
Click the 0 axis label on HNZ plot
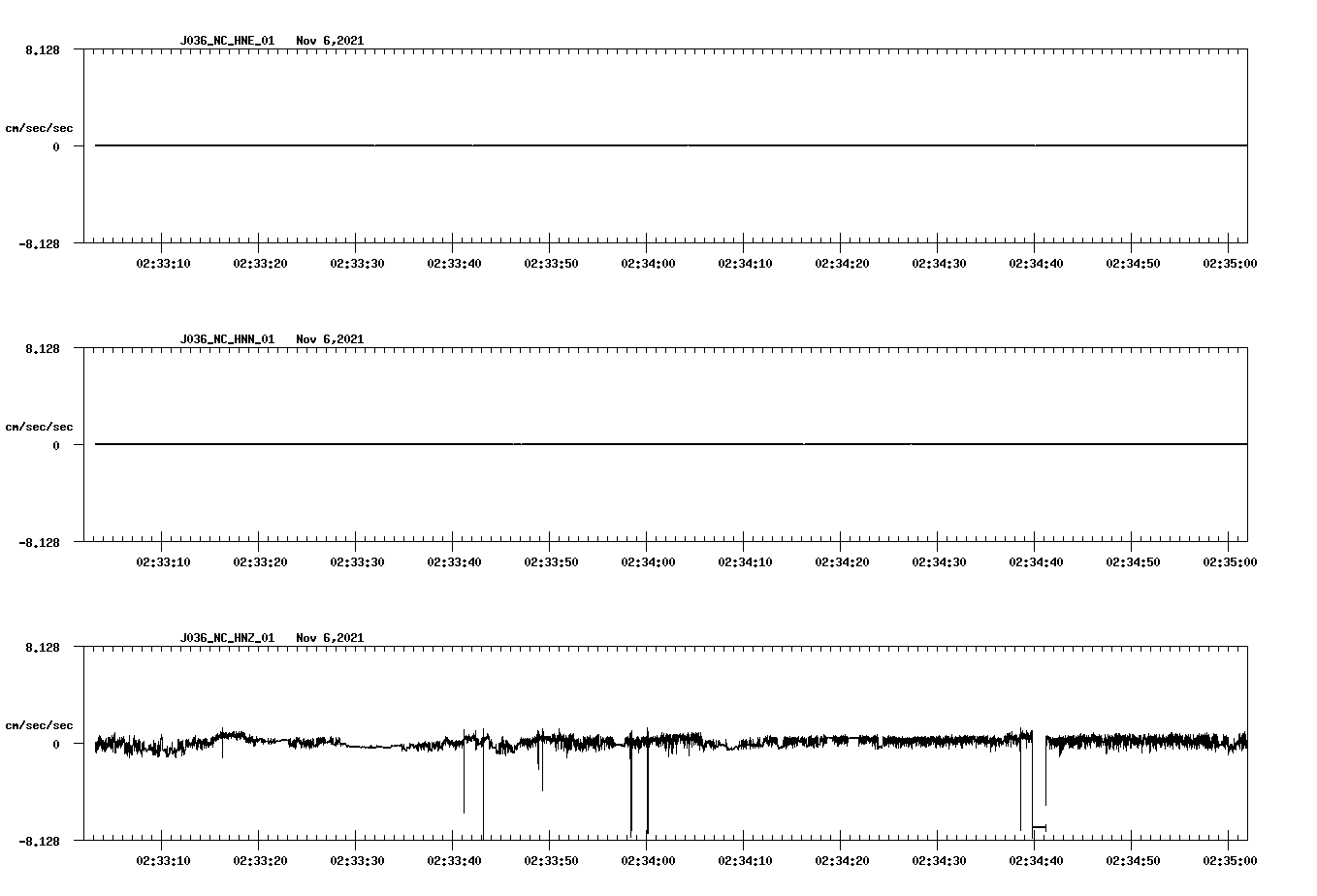coord(56,744)
